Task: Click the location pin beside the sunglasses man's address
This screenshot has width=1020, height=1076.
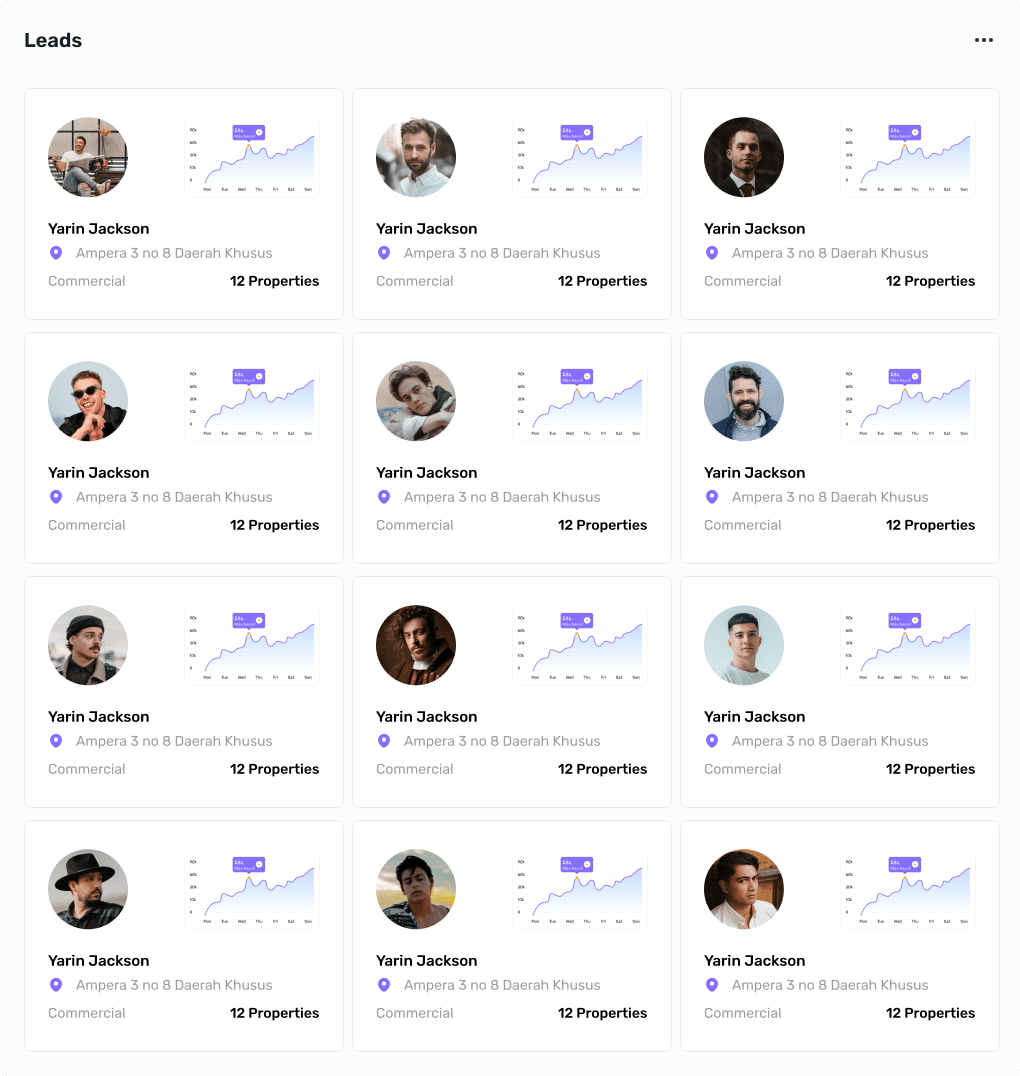Action: click(56, 497)
